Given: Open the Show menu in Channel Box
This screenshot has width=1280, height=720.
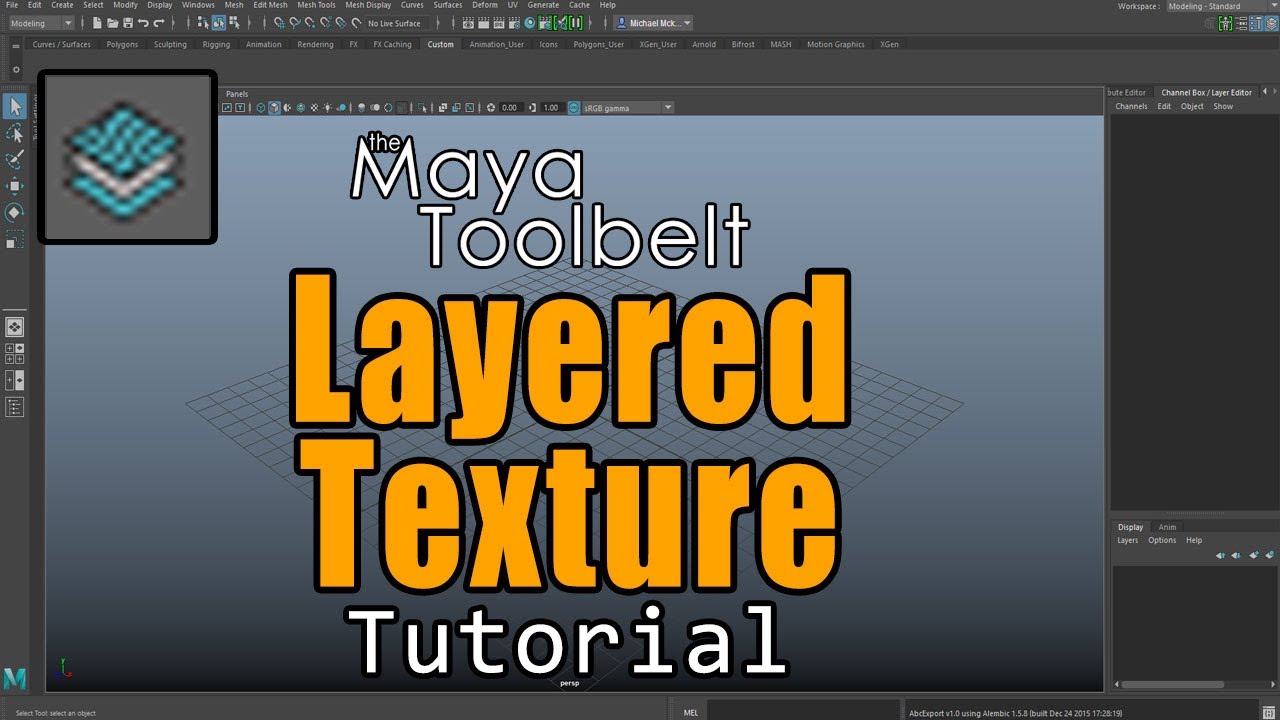Looking at the screenshot, I should pyautogui.click(x=1223, y=106).
